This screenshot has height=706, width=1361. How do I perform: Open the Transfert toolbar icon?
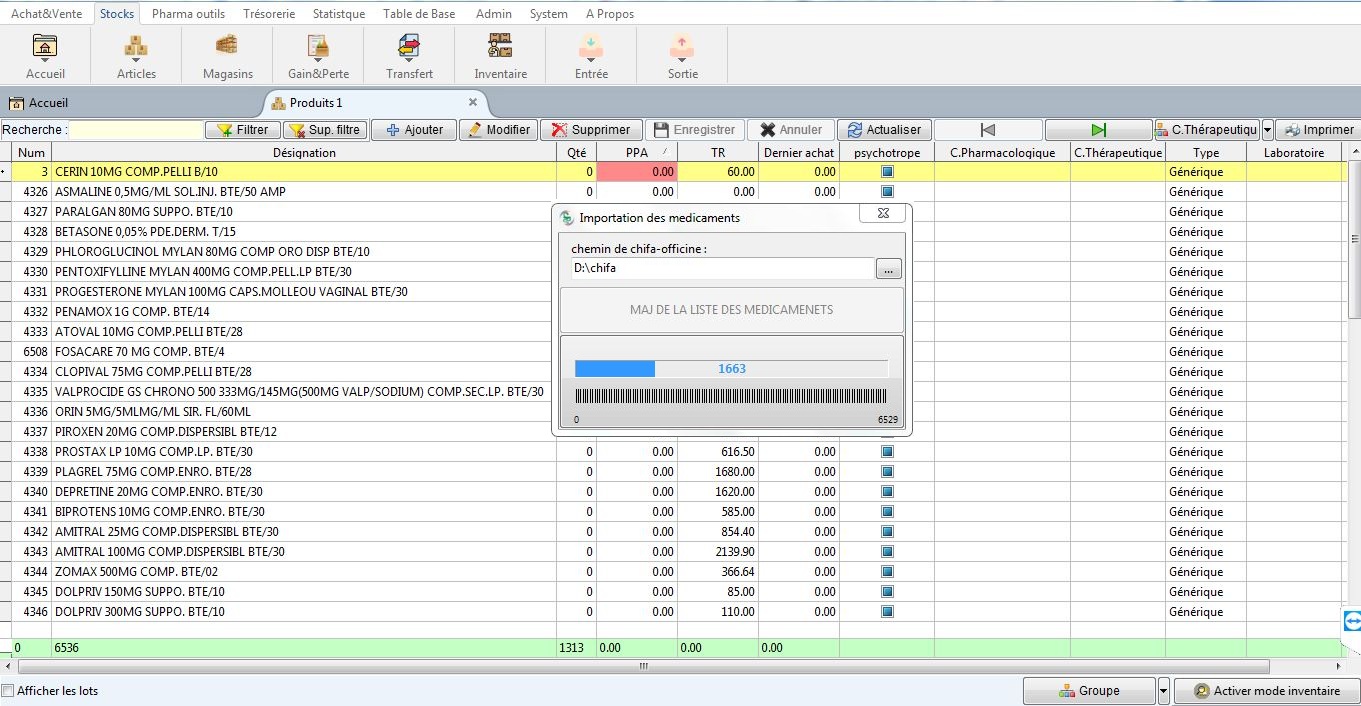[409, 55]
